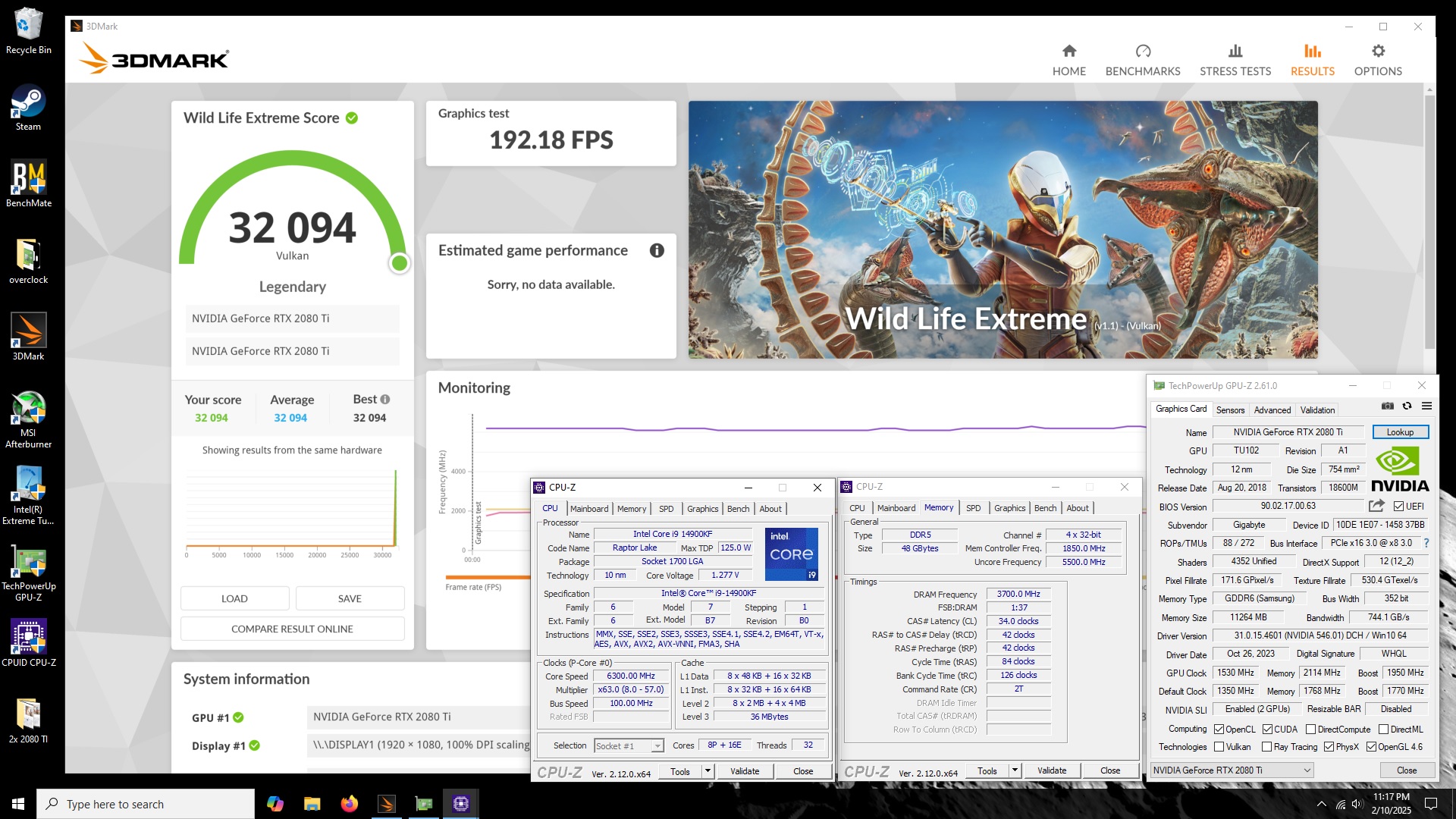
Task: Click the Windows taskbar search box
Action: click(146, 804)
